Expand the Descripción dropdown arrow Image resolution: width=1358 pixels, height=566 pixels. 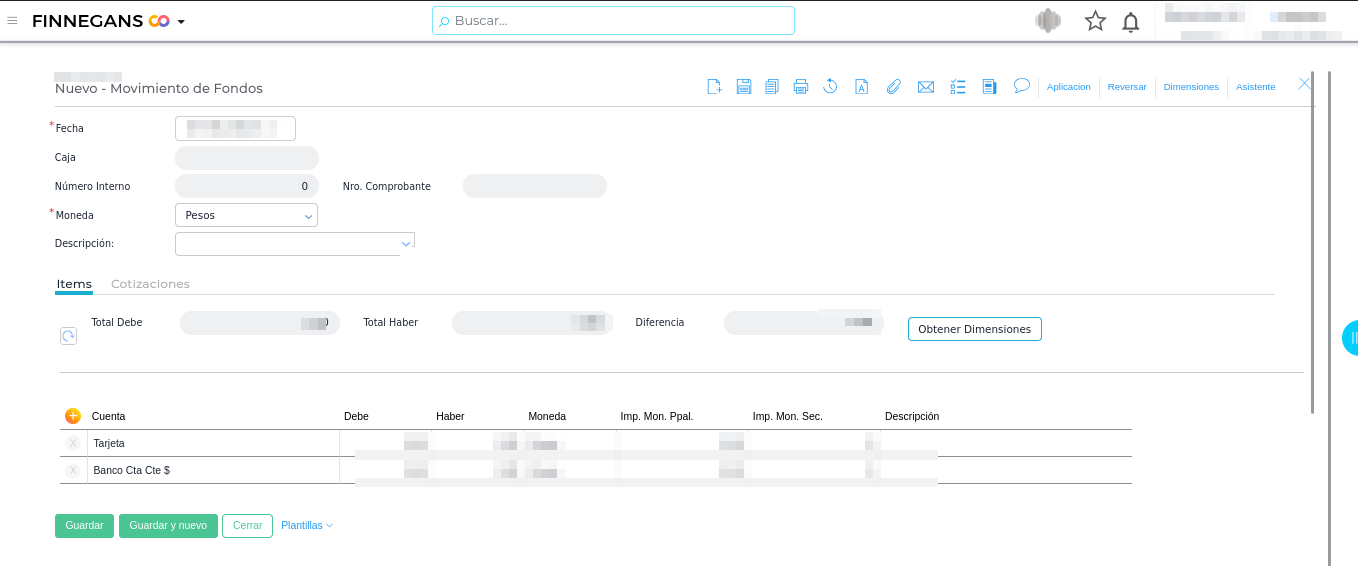pos(406,243)
